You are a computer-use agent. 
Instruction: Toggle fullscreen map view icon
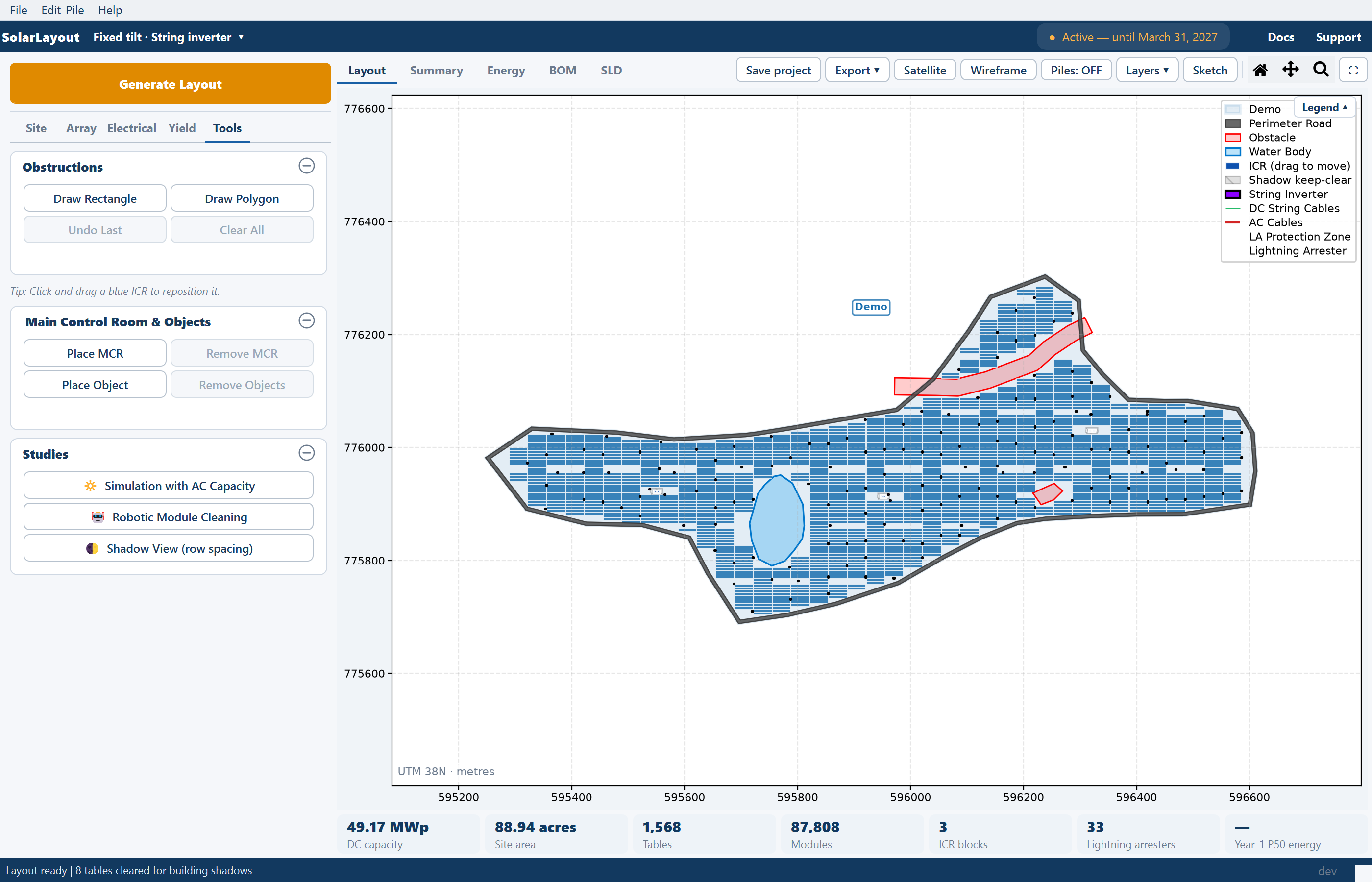click(1354, 71)
